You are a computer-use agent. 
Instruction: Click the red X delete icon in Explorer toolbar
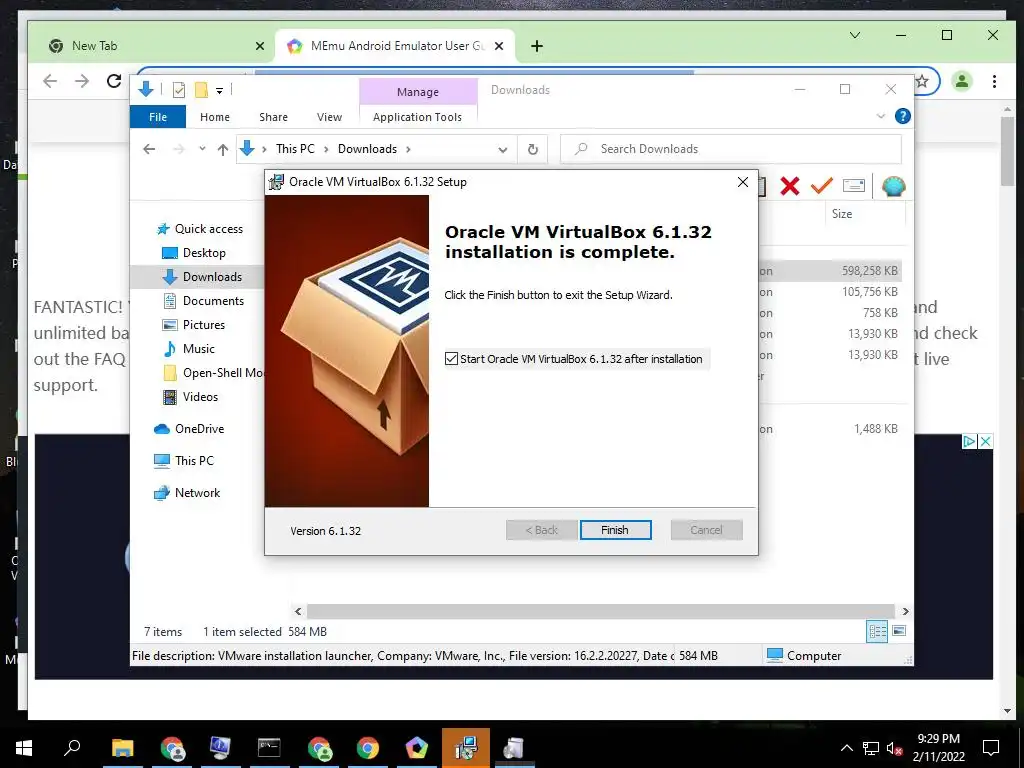pos(790,186)
